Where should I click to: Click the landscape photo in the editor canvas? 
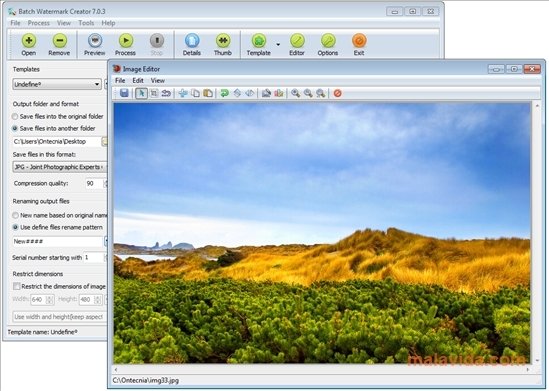[322, 233]
